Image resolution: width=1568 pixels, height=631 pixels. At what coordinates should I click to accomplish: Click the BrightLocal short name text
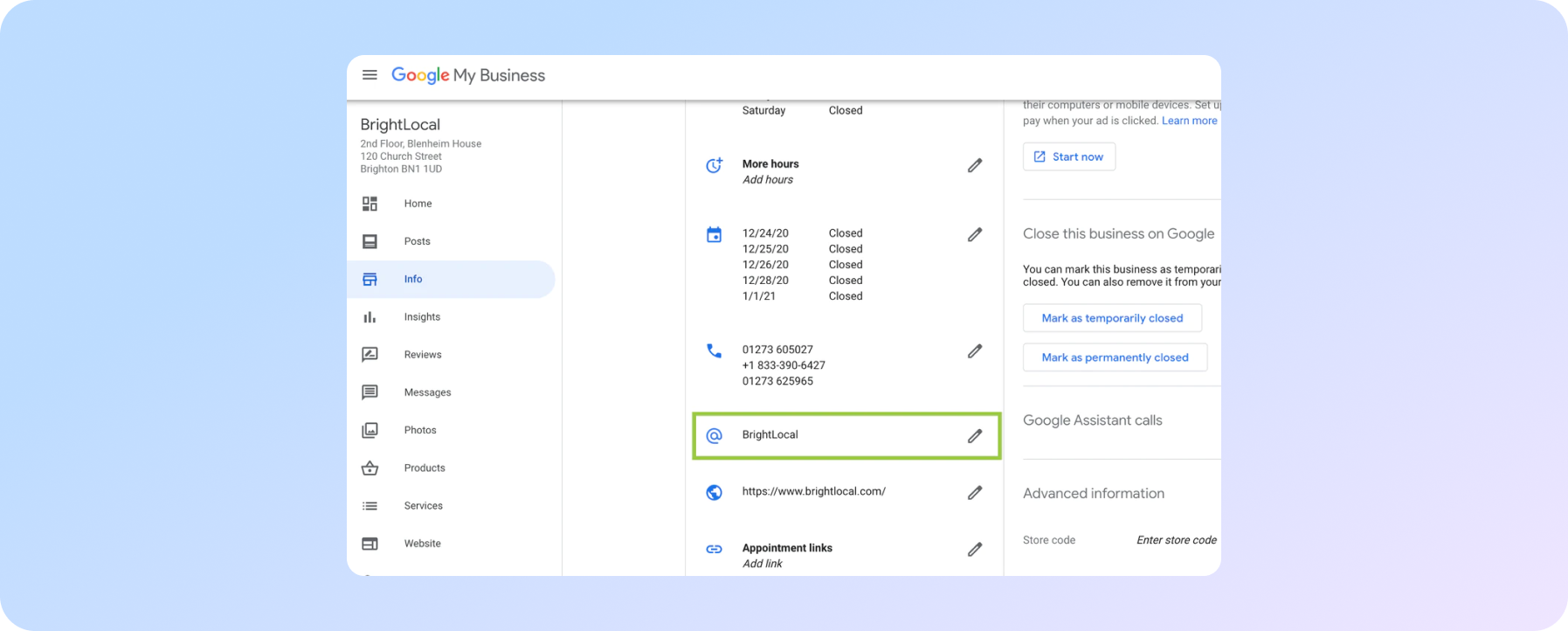click(x=770, y=434)
